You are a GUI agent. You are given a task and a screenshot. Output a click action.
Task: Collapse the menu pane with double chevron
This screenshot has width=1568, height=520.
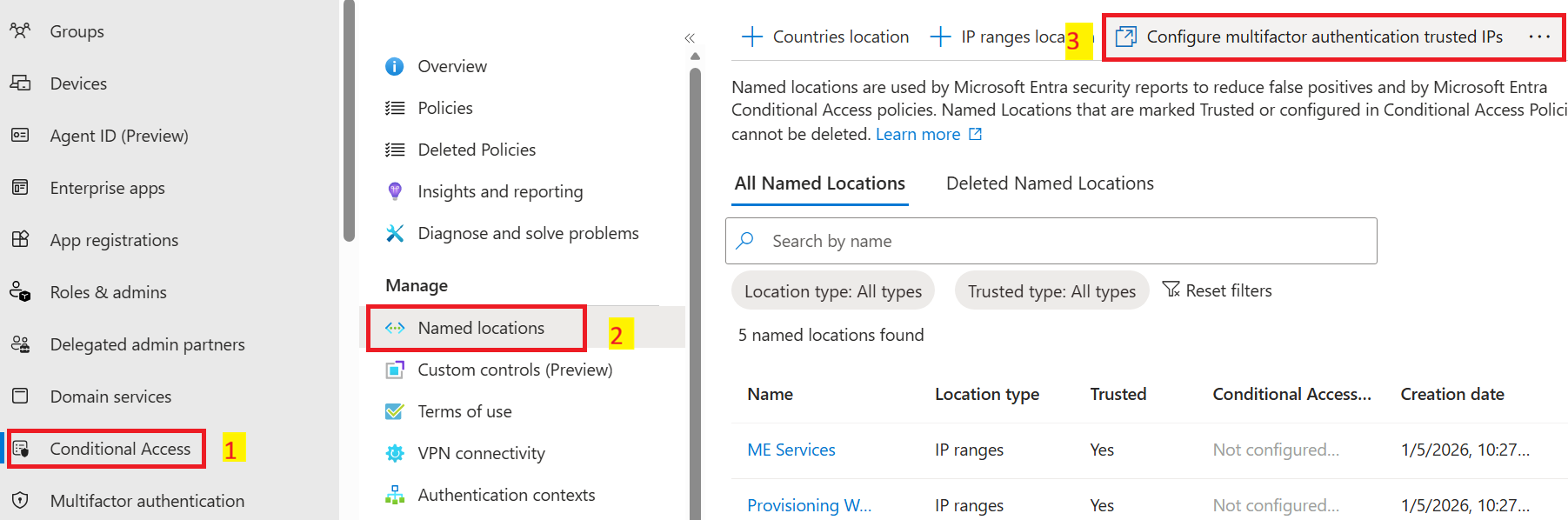pyautogui.click(x=690, y=38)
